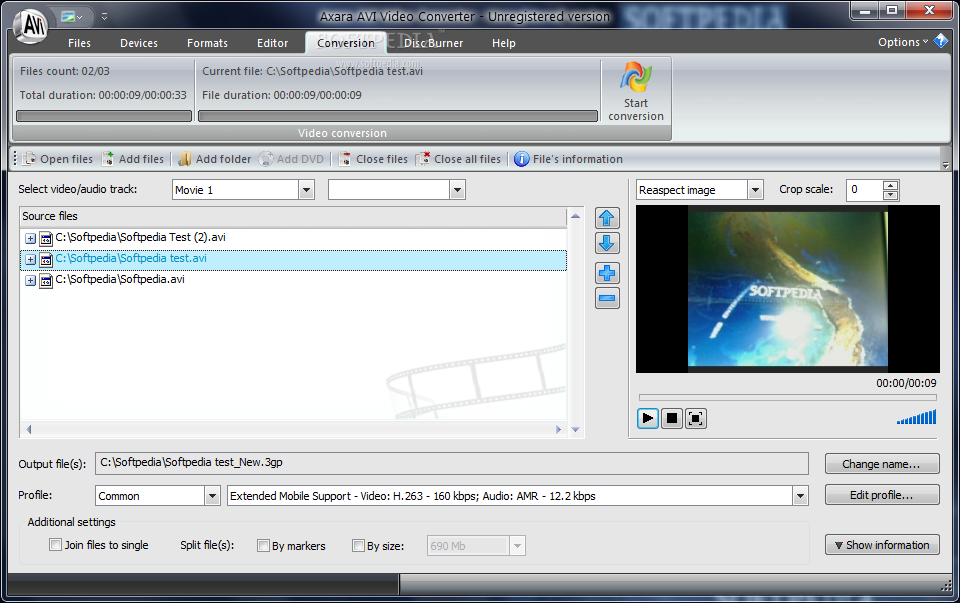The image size is (960, 603).
Task: Open the Help tab
Action: [x=503, y=43]
